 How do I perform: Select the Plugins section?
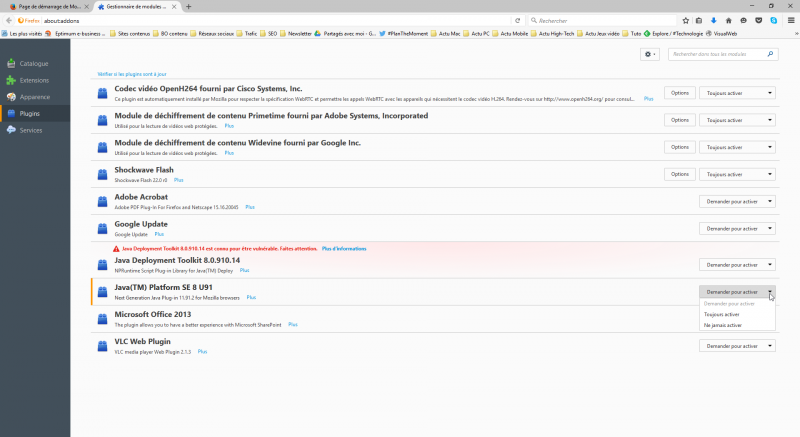tap(35, 114)
